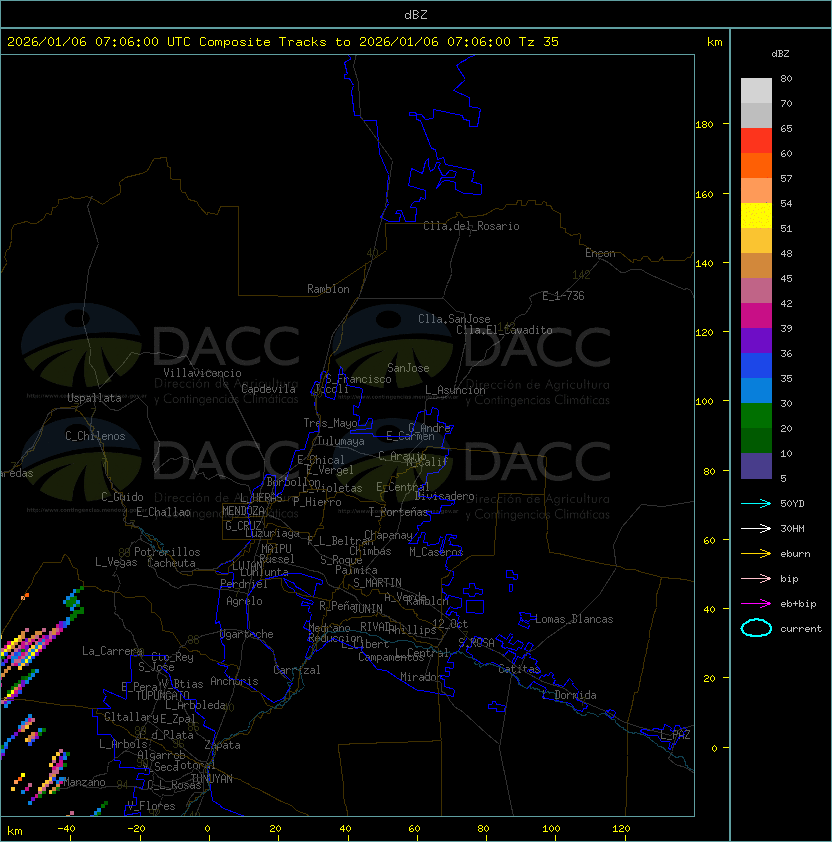Select the bright yellow 51-54 dBZ swatch
Viewport: 832px width, 842px height.
coord(756,216)
